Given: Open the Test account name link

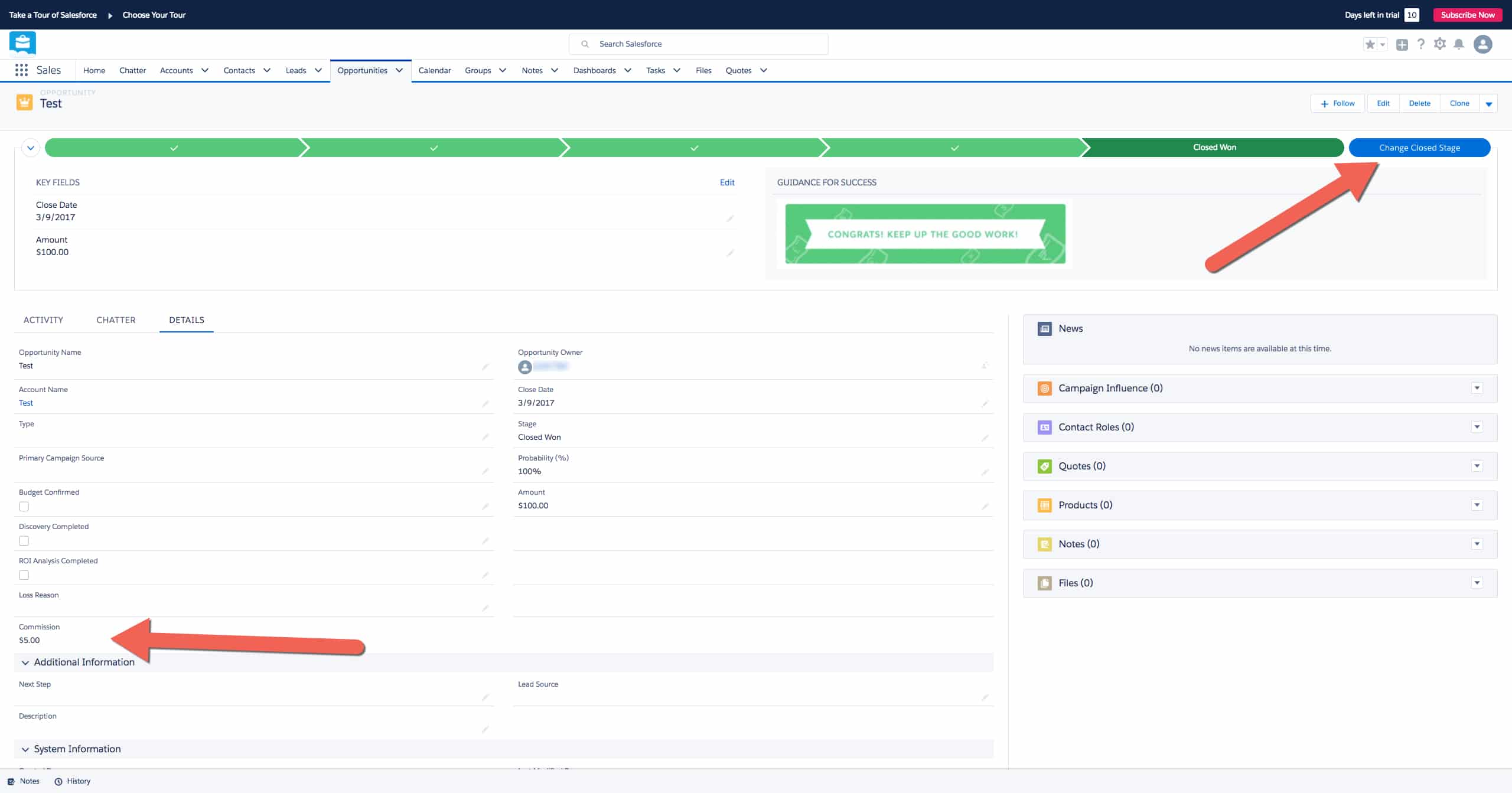Looking at the screenshot, I should [x=26, y=403].
